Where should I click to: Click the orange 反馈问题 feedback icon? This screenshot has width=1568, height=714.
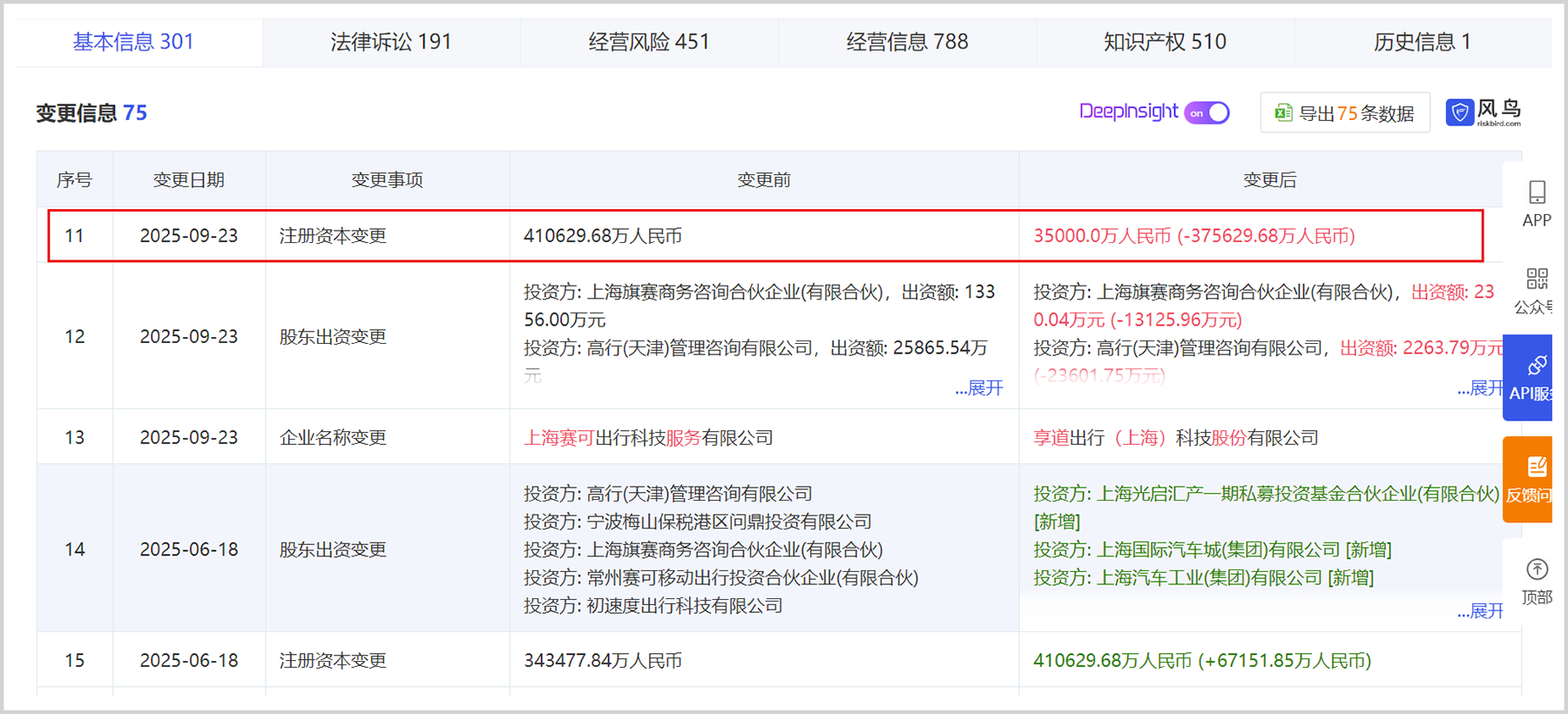point(1537,468)
